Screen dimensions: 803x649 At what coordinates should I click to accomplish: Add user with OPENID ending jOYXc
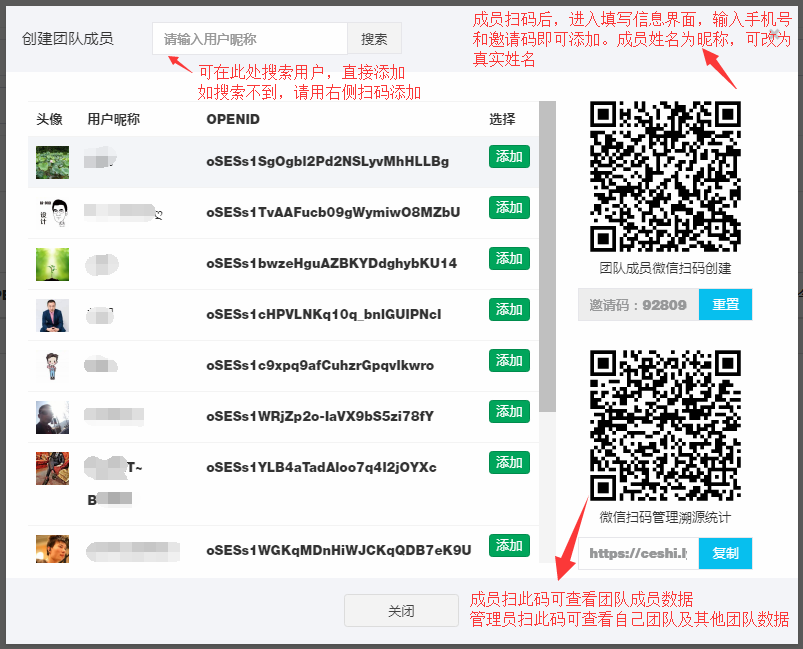(509, 463)
